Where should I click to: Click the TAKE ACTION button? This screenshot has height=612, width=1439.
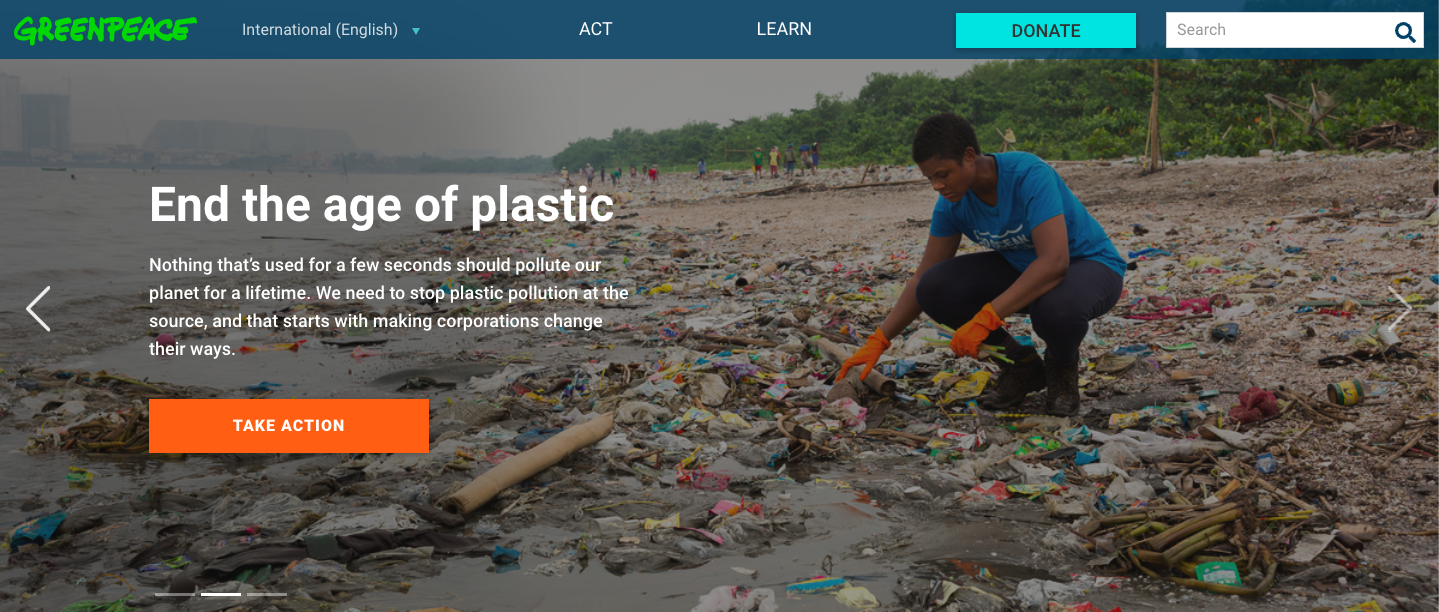point(289,426)
